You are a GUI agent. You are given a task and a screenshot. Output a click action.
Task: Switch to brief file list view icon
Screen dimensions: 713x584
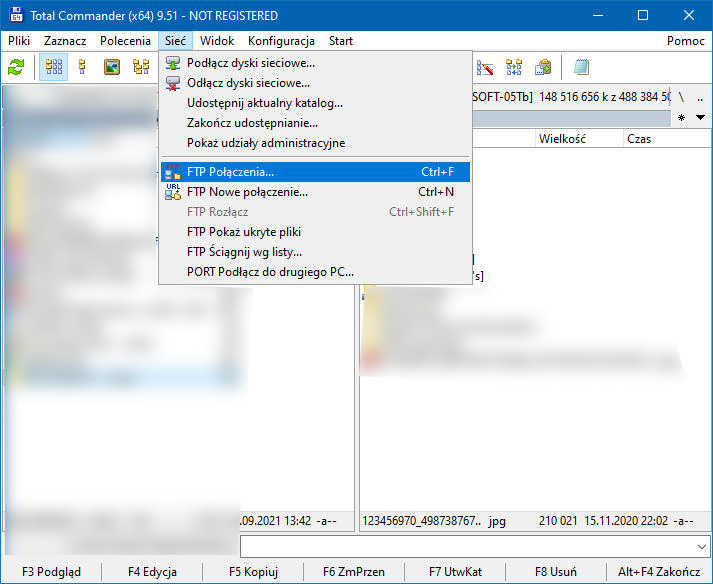[54, 68]
